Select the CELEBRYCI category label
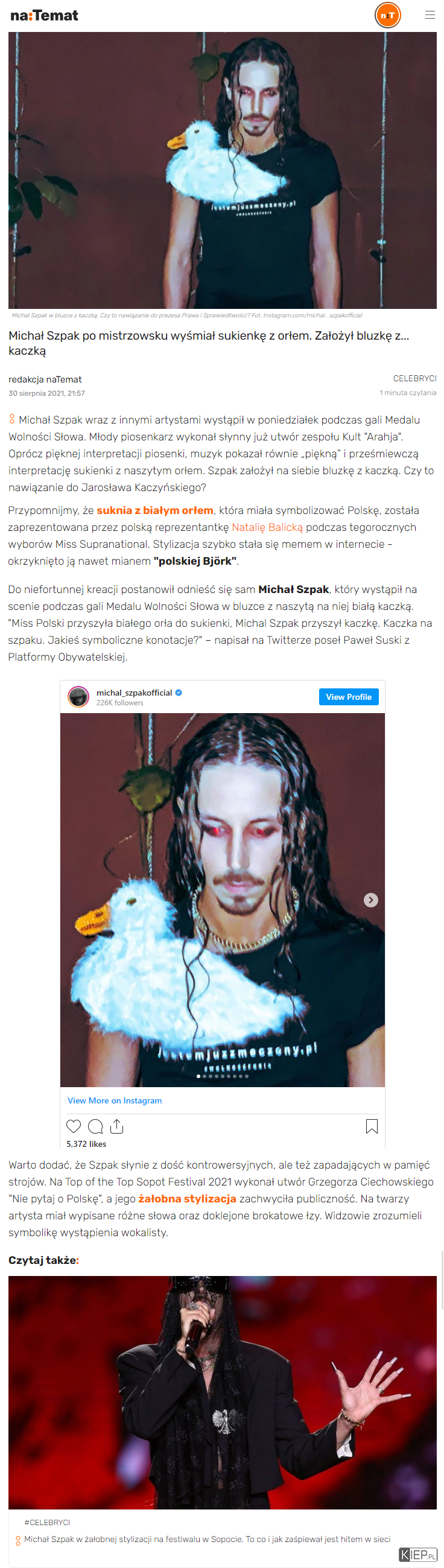 point(414,378)
